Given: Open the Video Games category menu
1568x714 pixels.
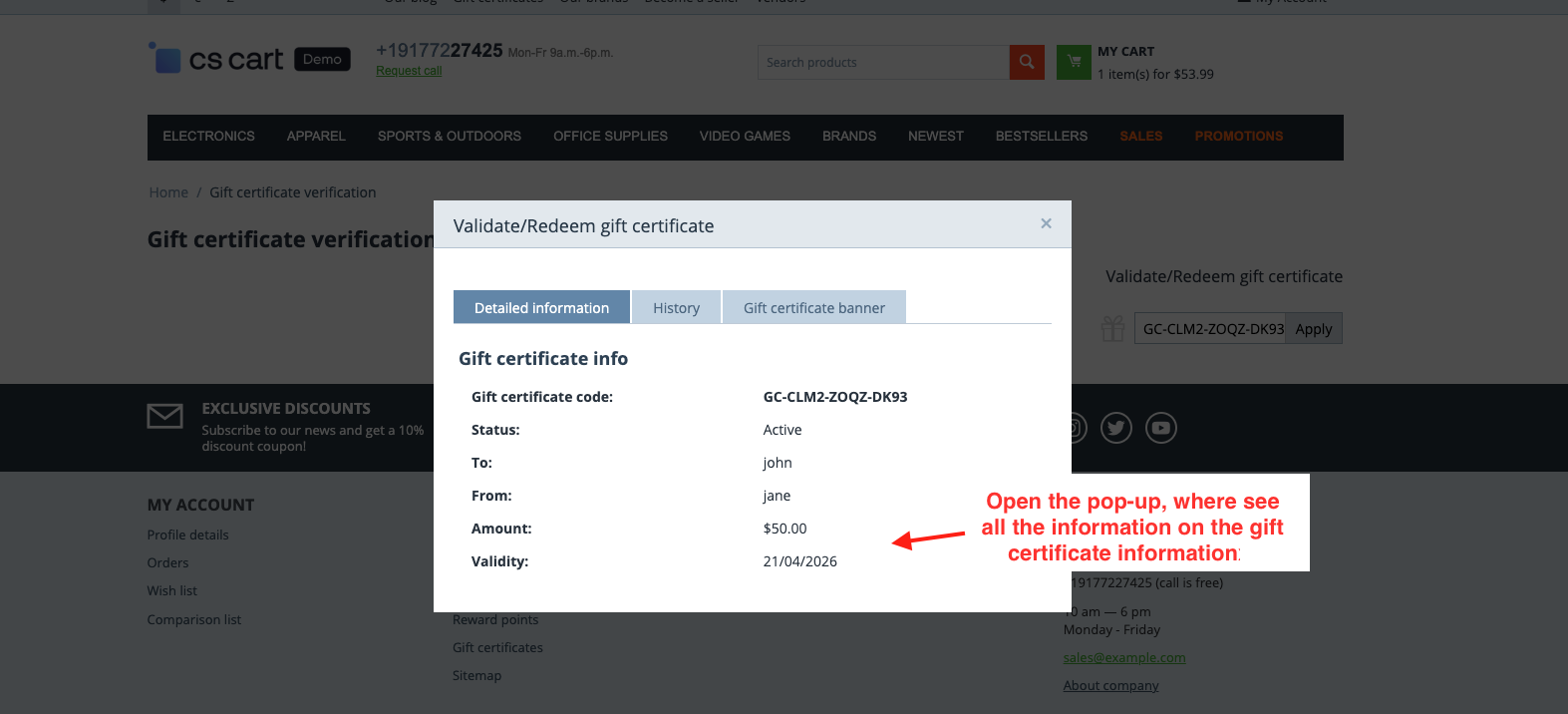Looking at the screenshot, I should coord(745,137).
